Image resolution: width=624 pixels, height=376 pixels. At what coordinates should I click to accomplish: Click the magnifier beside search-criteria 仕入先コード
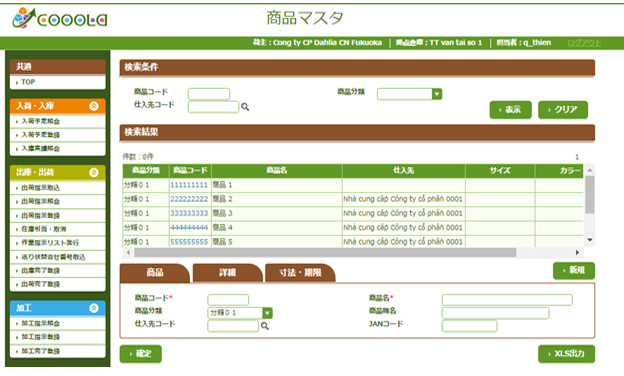[x=245, y=107]
